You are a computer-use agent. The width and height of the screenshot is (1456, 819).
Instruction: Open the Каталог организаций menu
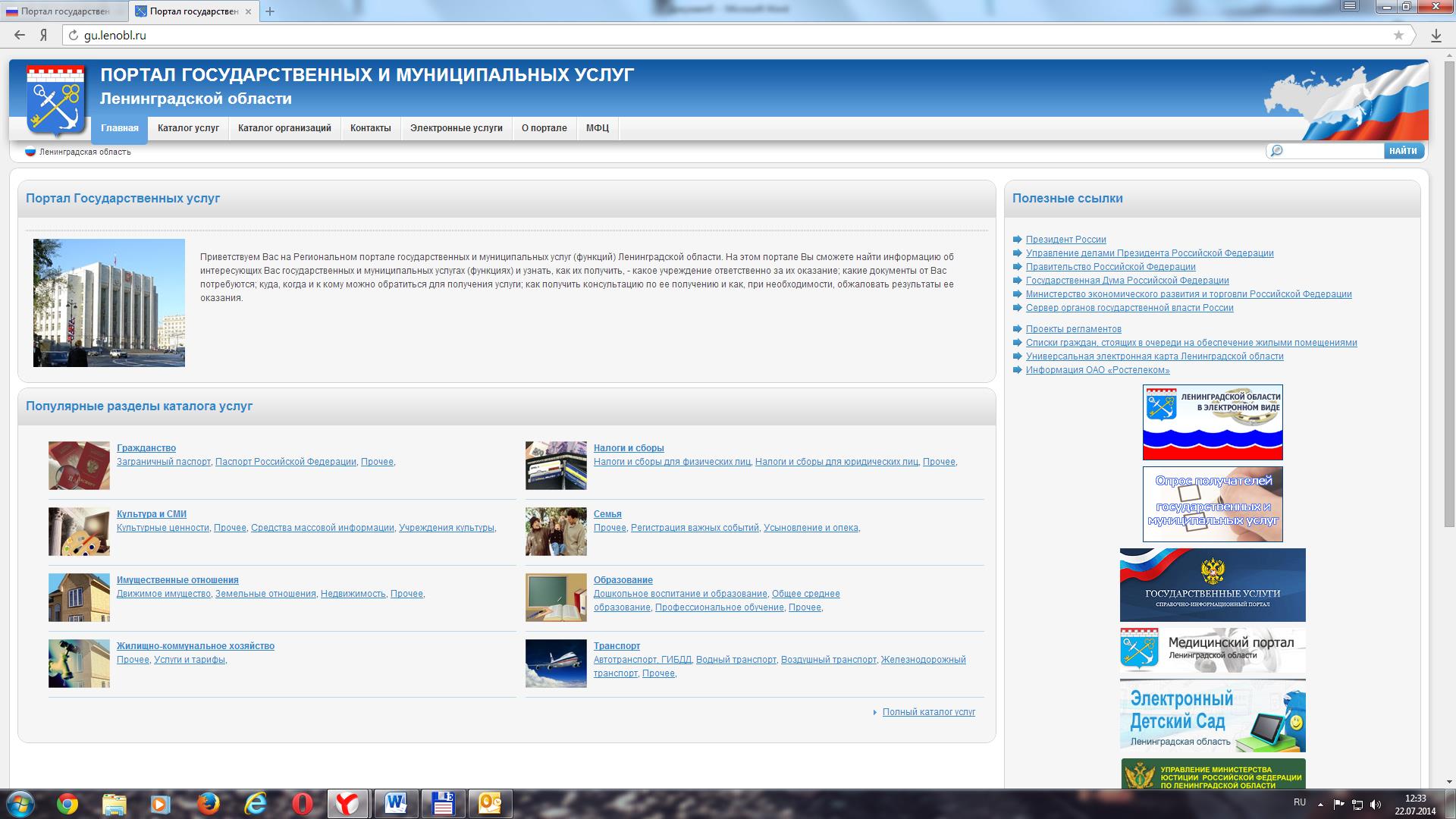click(284, 128)
